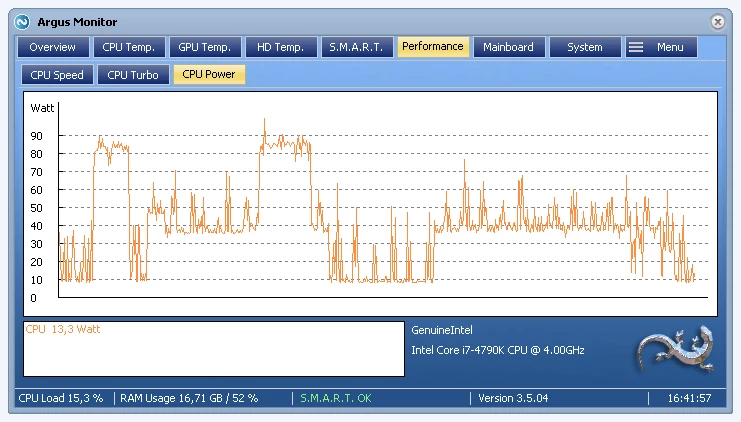Click the S.M.A.R.T. OK status indicator
This screenshot has height=422, width=741.
point(336,398)
